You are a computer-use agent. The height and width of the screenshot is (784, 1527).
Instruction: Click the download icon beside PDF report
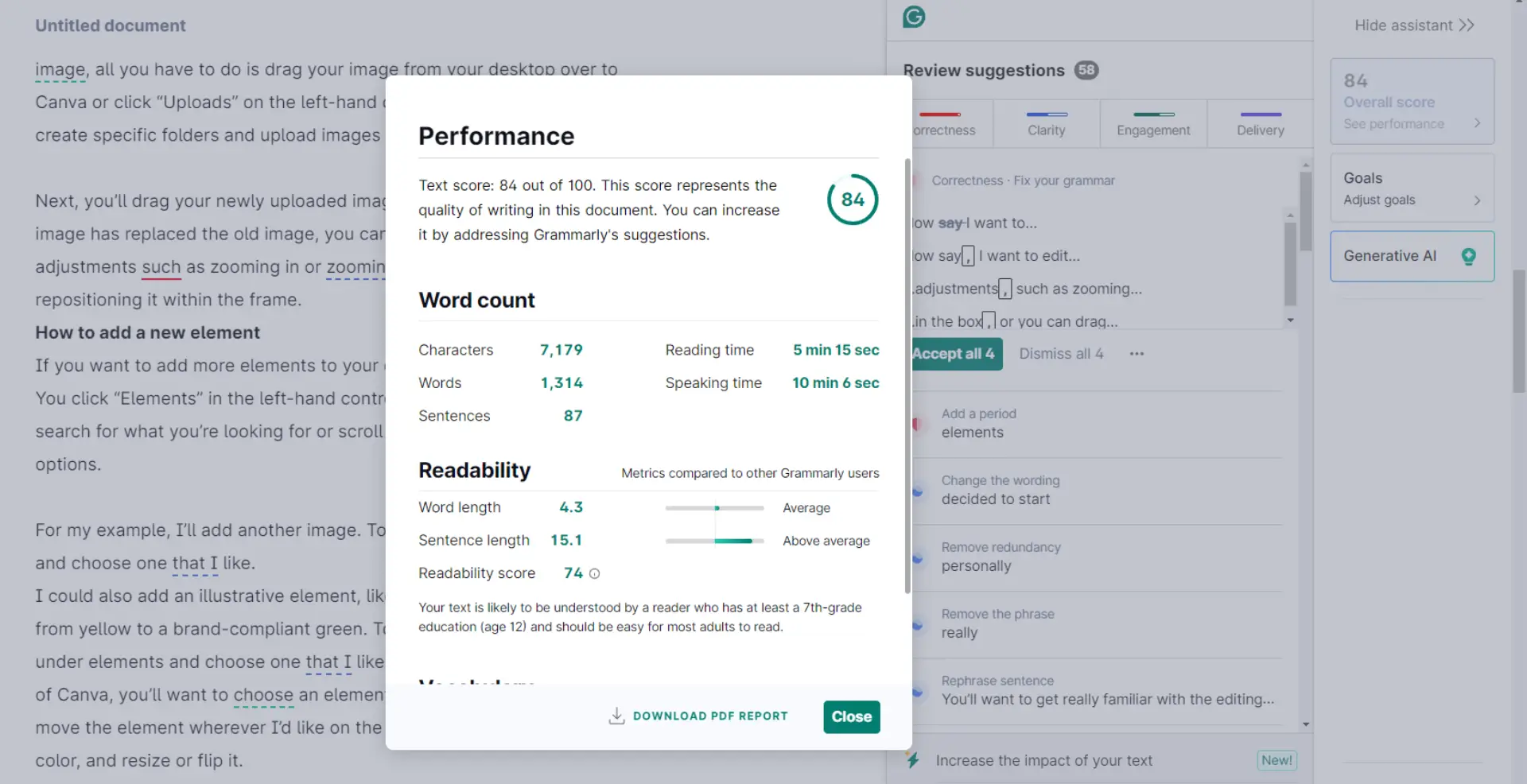[x=616, y=716]
